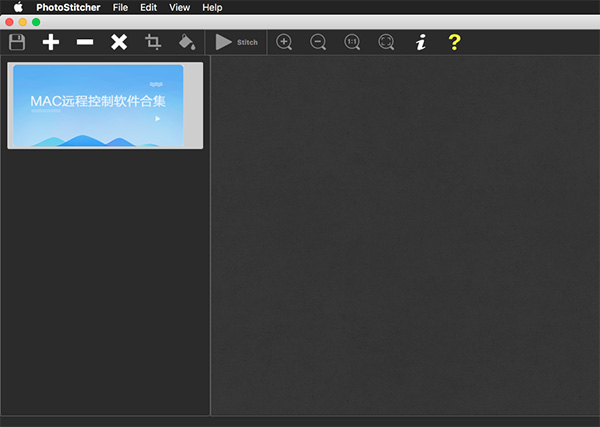Select the paint bucket fill icon
The image size is (600, 427).
pos(187,42)
